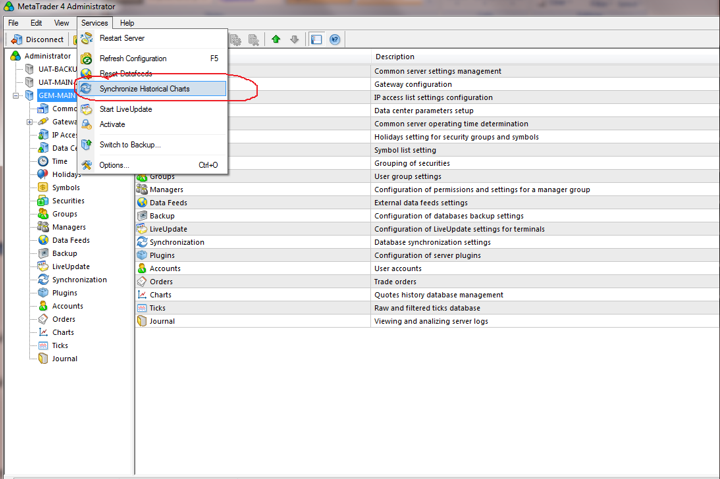Click the LiveUpdate icon in tree

pyautogui.click(x=43, y=266)
